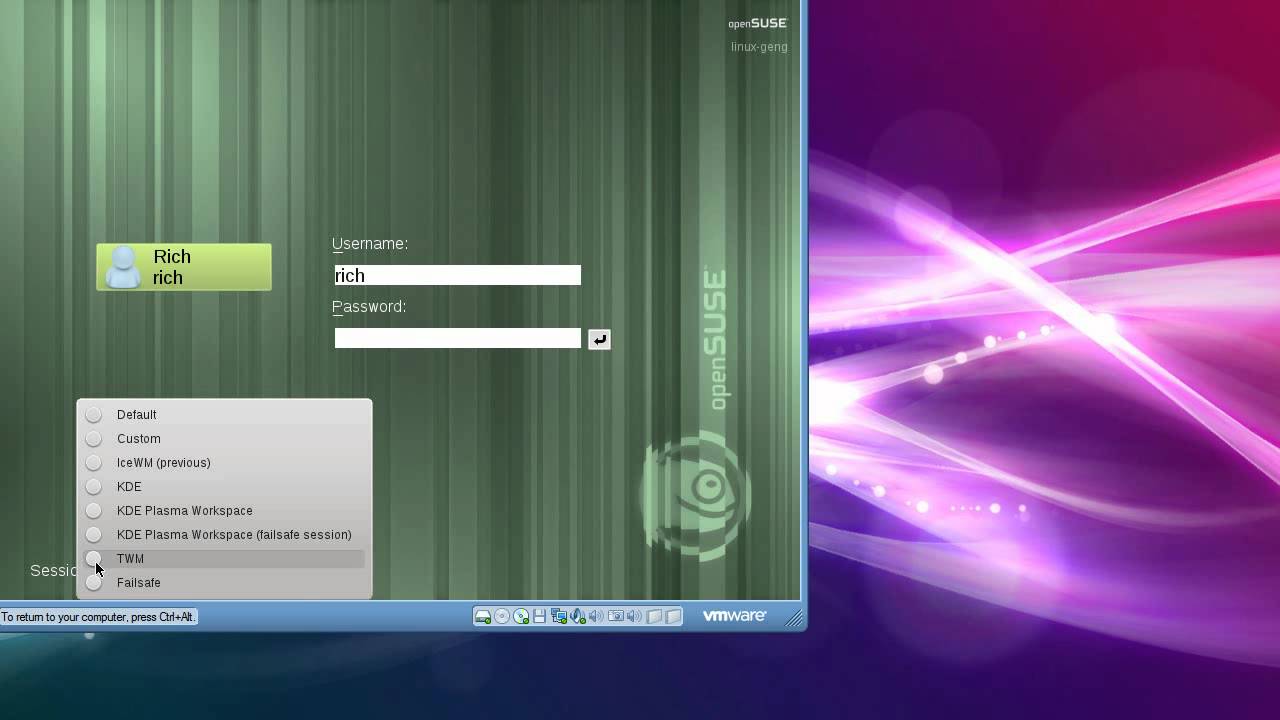Click the Username input field
1280x720 pixels.
point(458,275)
